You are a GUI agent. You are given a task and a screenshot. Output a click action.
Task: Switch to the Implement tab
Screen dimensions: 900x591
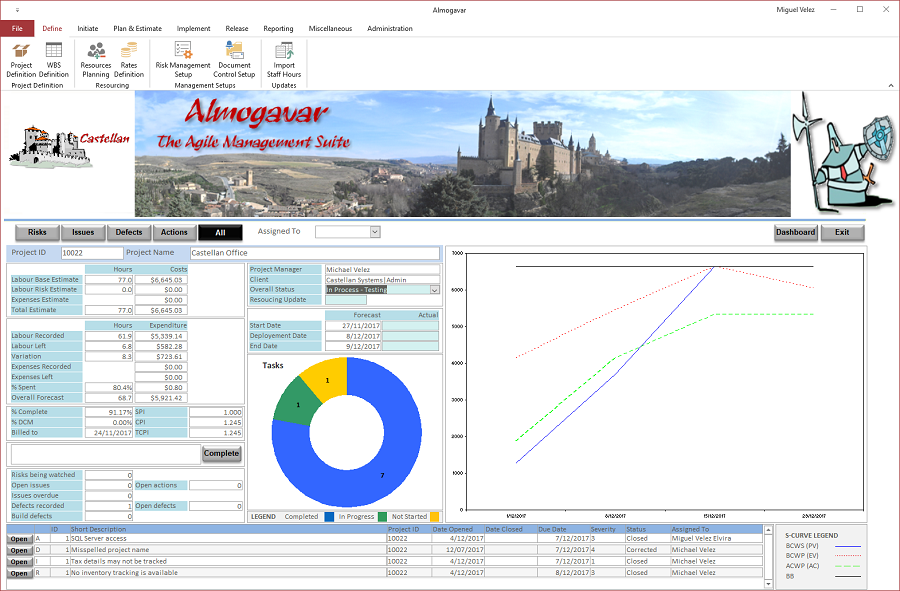point(193,28)
